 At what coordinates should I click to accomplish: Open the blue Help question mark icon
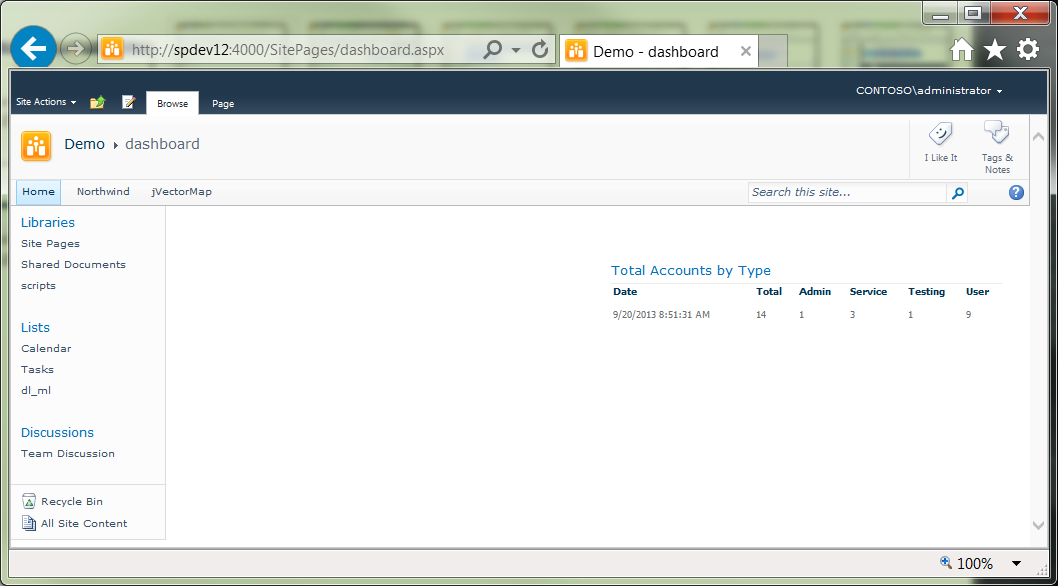tap(1016, 192)
